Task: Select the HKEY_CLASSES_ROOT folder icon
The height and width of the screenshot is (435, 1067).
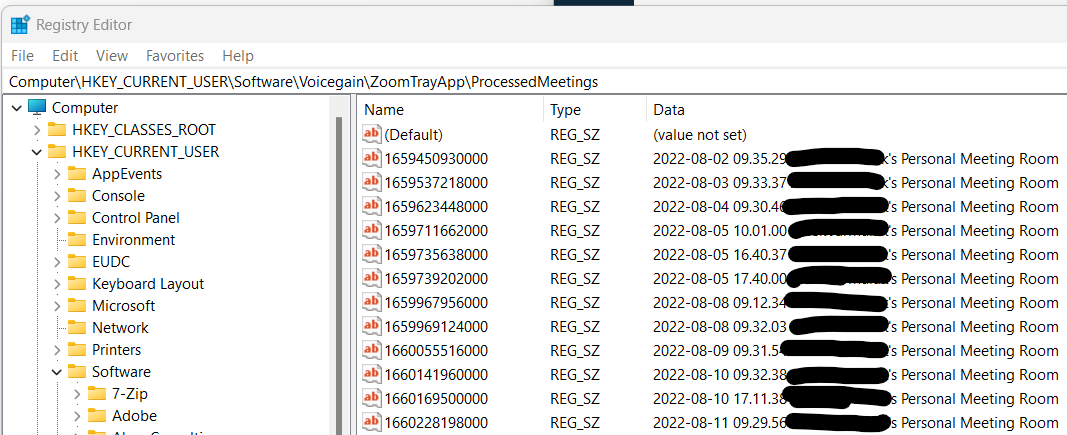Action: (57, 129)
